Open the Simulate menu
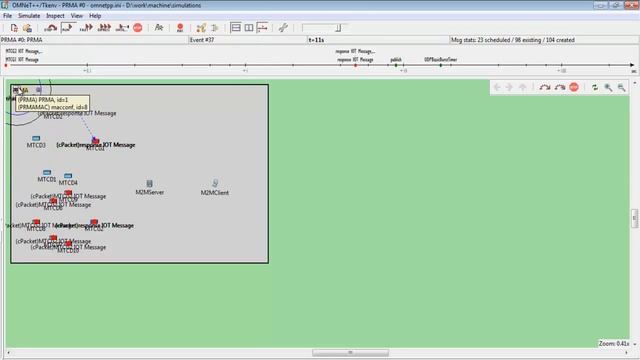 click(29, 16)
